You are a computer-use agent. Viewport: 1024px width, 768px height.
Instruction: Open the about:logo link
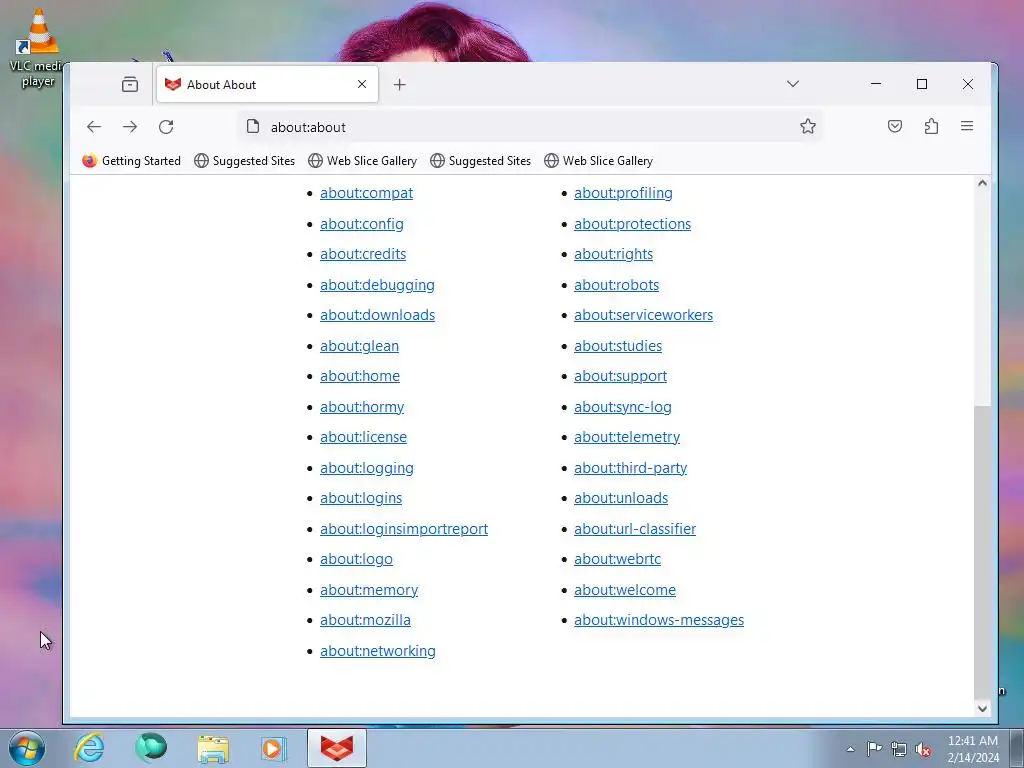click(x=357, y=559)
